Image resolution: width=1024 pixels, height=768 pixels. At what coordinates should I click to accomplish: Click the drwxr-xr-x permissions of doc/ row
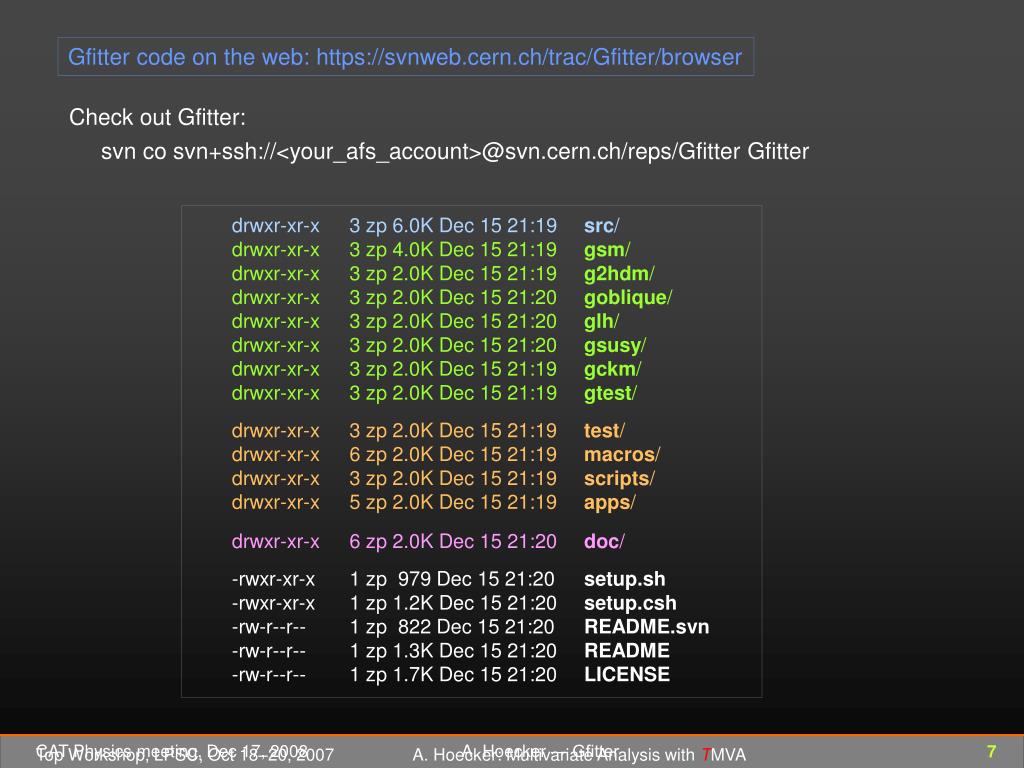coord(276,541)
